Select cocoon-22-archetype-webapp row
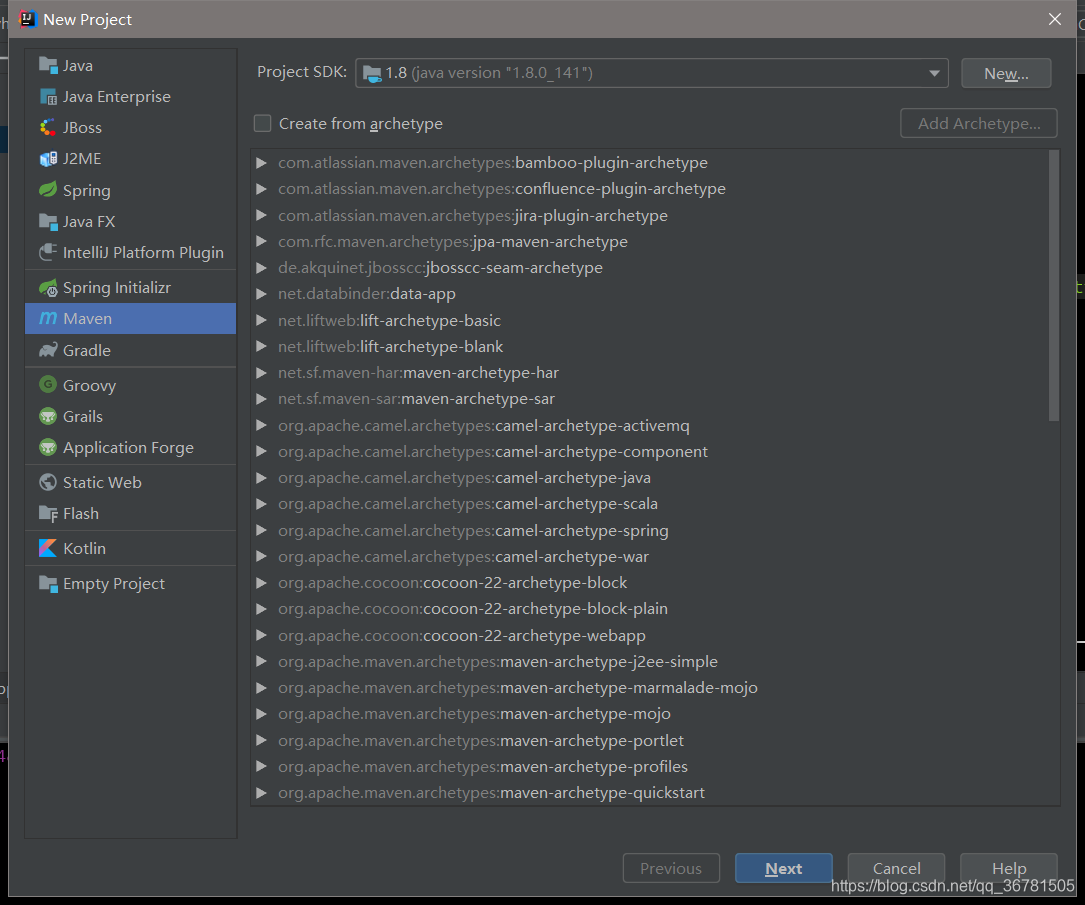The width and height of the screenshot is (1085, 905). 655,636
